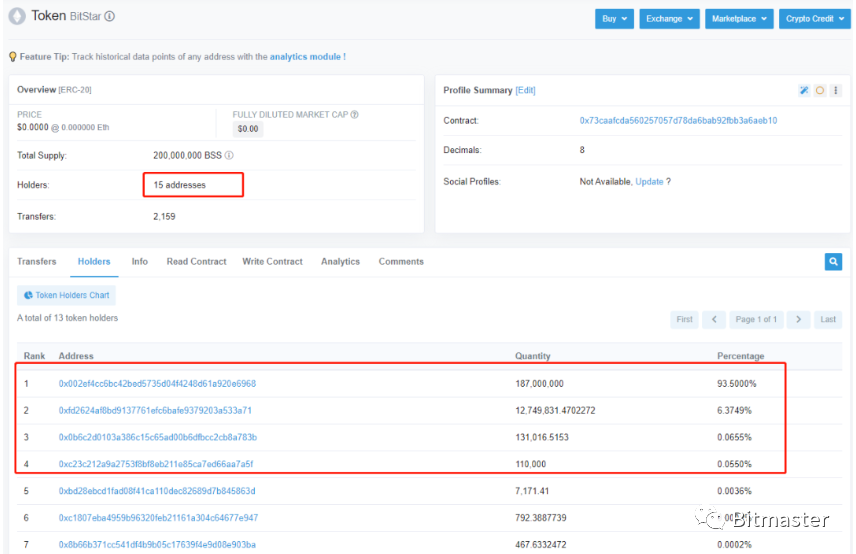This screenshot has width=856, height=554.
Task: Open rank 2 holder address 0xfd2624af8bd...
Action: coord(155,410)
